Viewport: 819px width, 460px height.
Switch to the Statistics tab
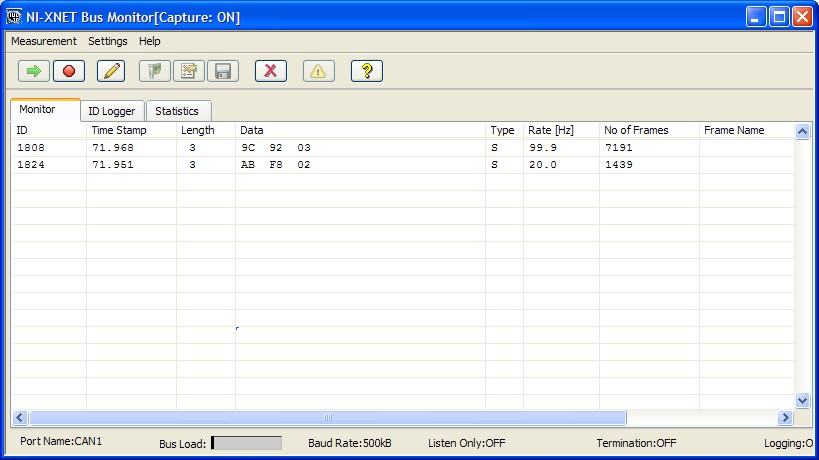pos(178,111)
